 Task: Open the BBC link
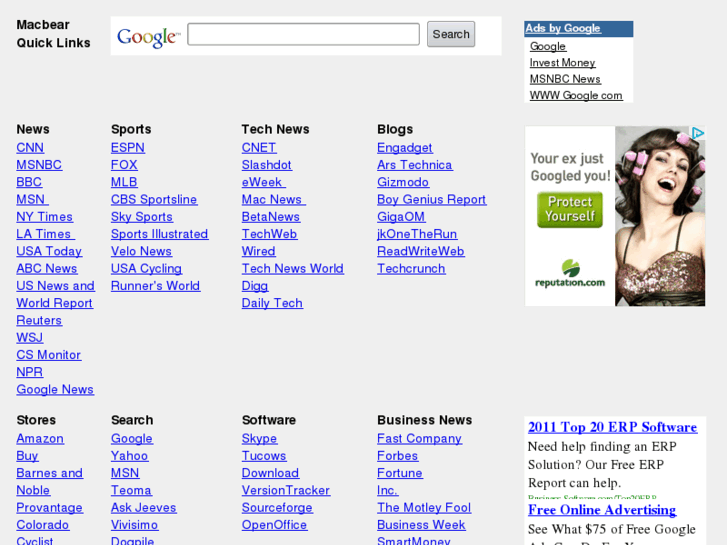29,182
